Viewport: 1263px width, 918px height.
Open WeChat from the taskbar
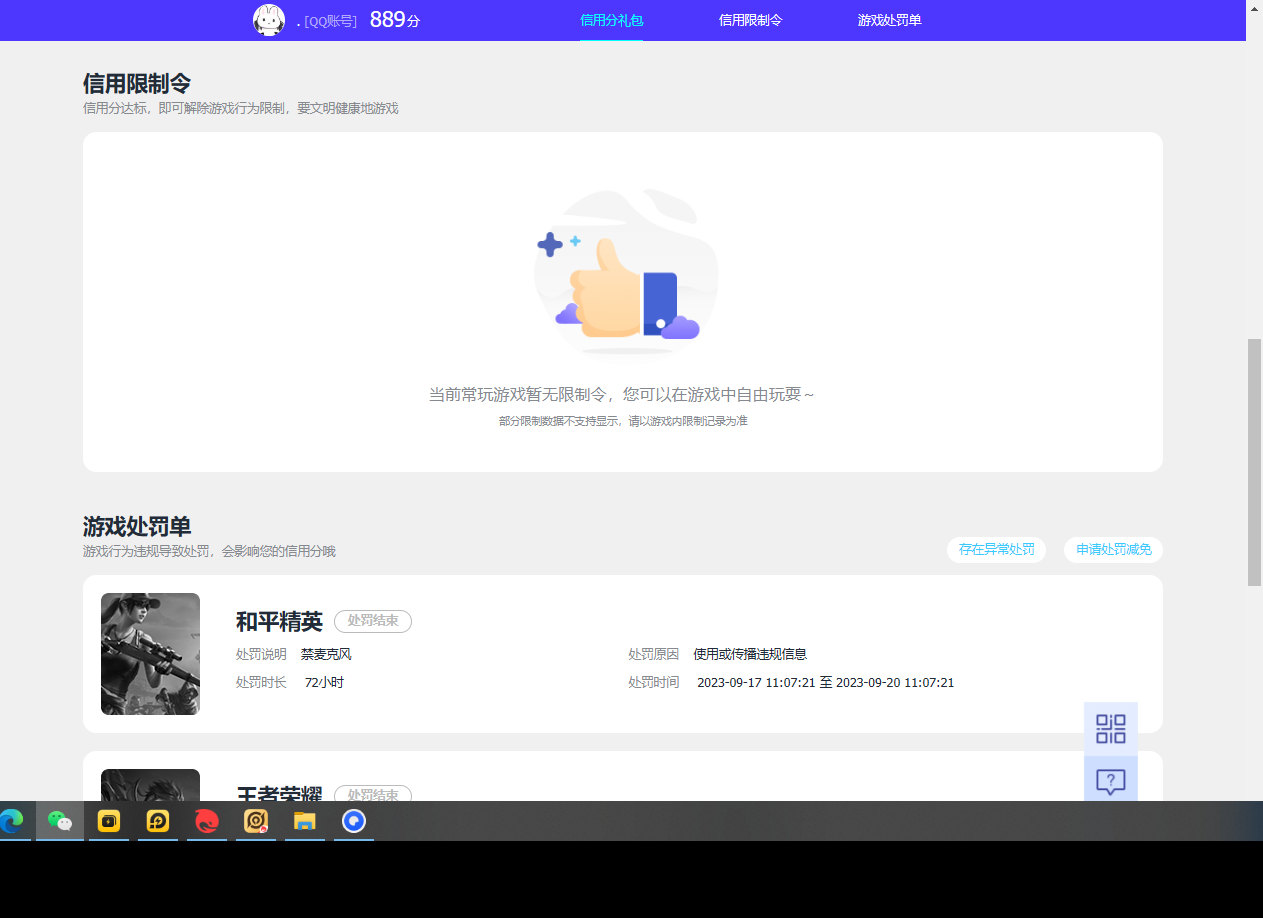[60, 821]
